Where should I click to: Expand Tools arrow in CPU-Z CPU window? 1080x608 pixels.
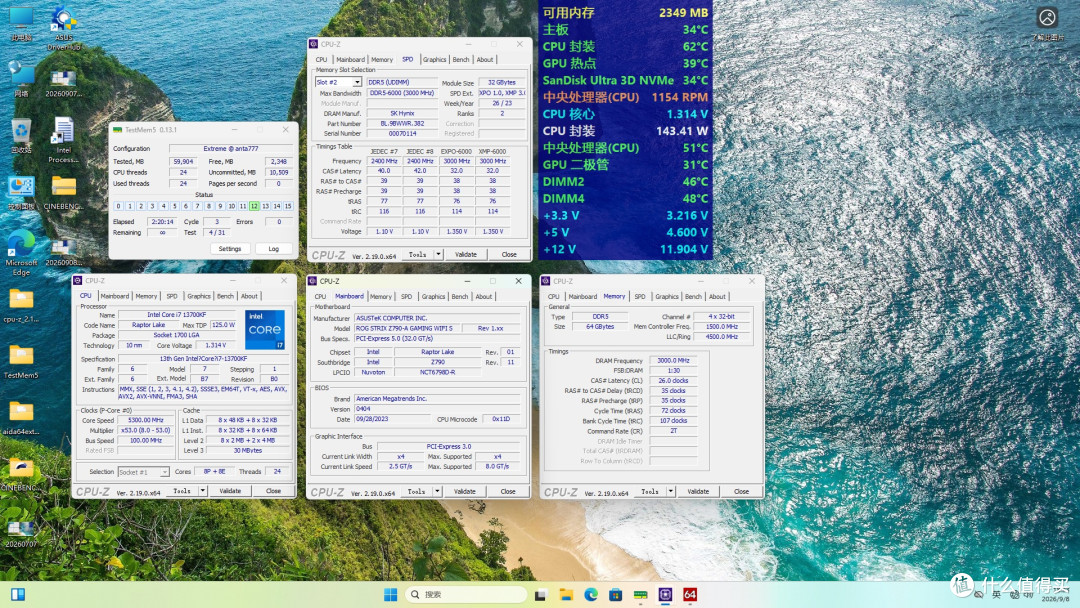202,491
